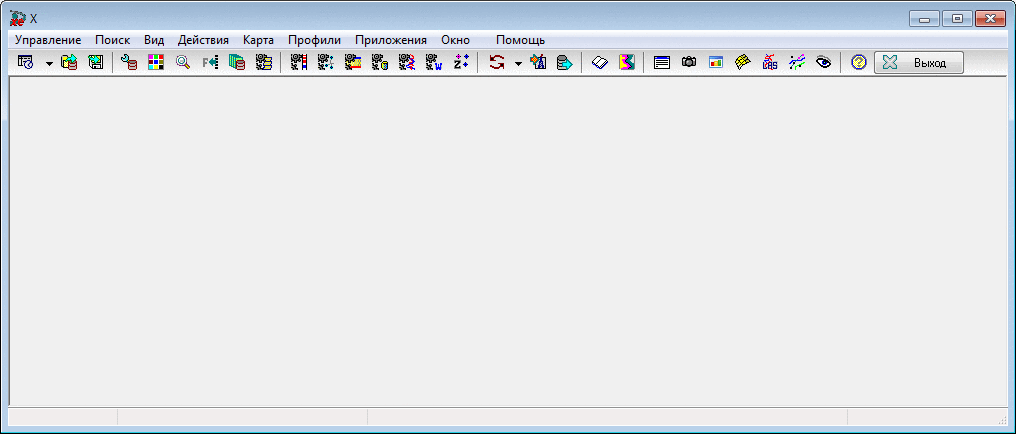Viewport: 1016px width, 434px height.
Task: Open the multicolor palette grid icon
Action: pos(156,63)
